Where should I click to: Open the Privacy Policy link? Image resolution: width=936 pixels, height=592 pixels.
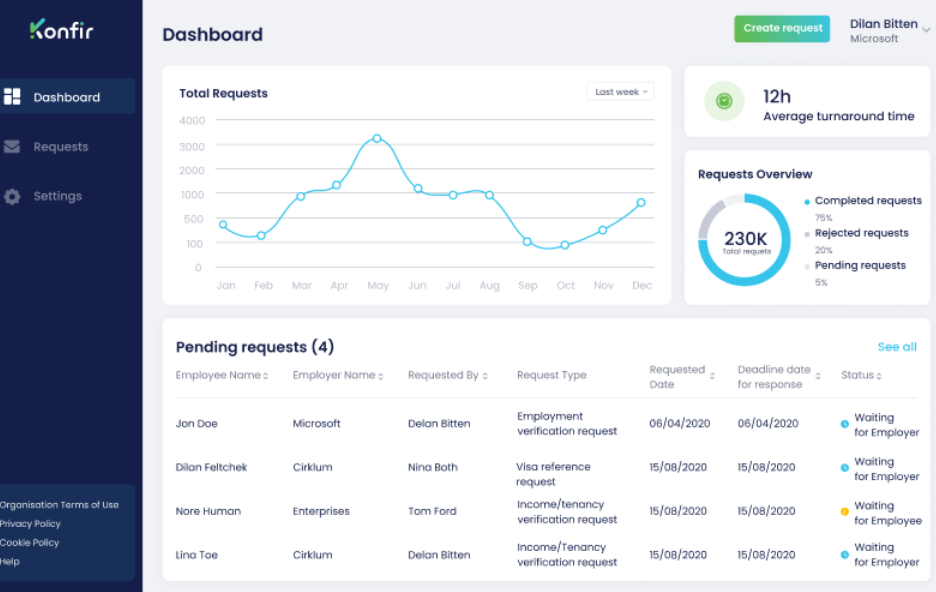pos(30,523)
